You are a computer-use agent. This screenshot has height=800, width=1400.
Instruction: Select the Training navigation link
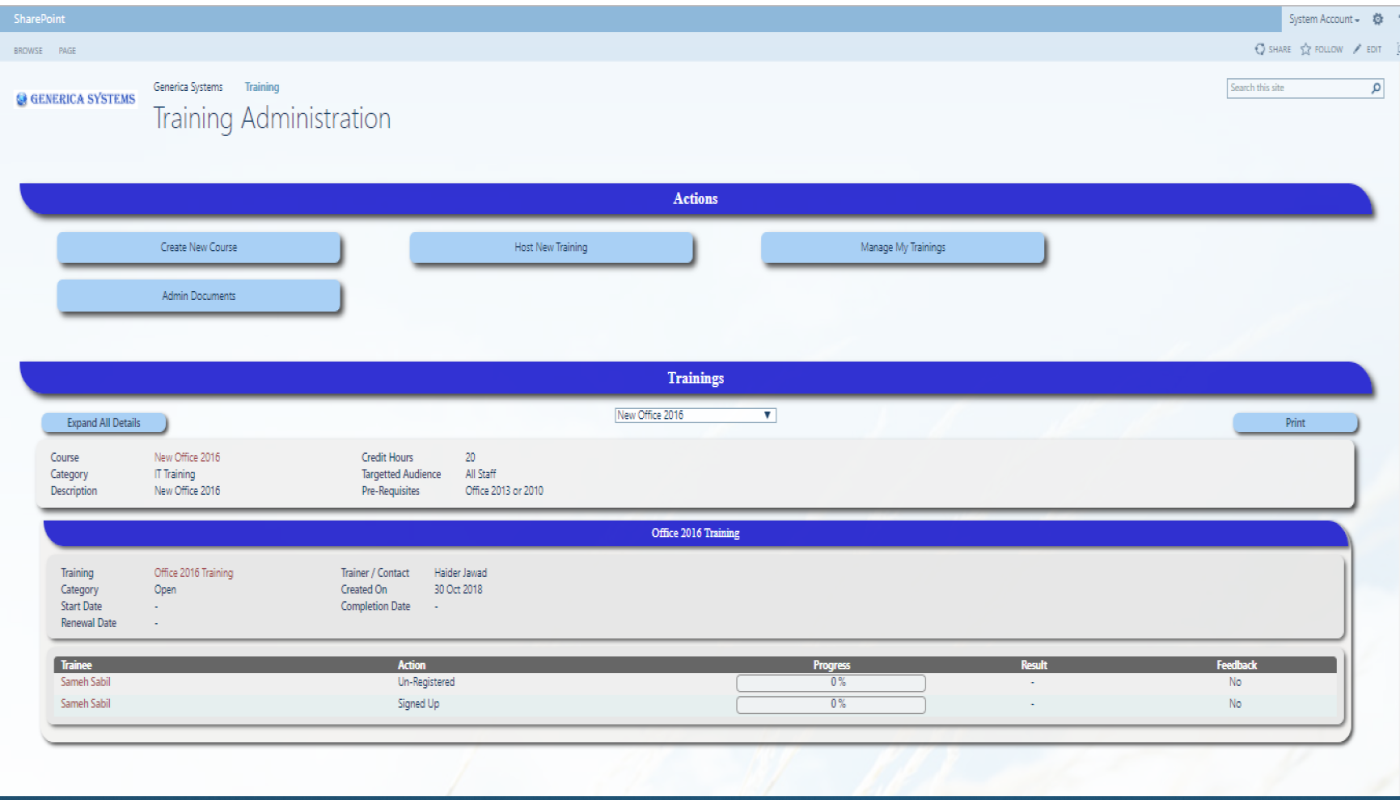pos(262,87)
